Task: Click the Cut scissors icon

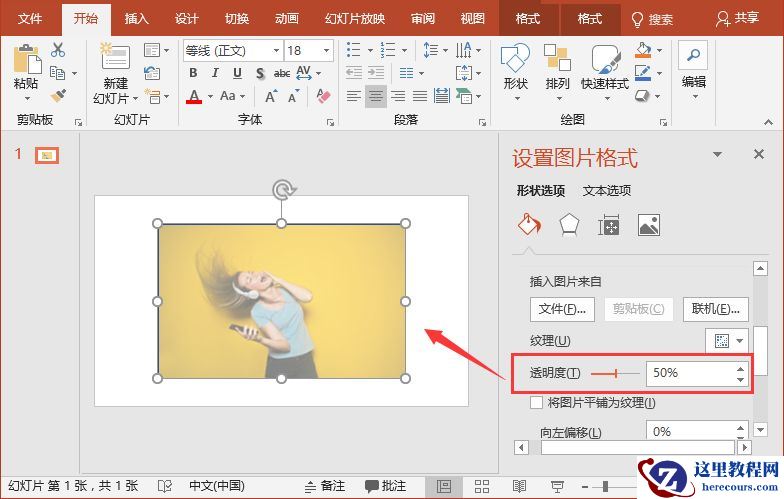Action: pyautogui.click(x=58, y=50)
